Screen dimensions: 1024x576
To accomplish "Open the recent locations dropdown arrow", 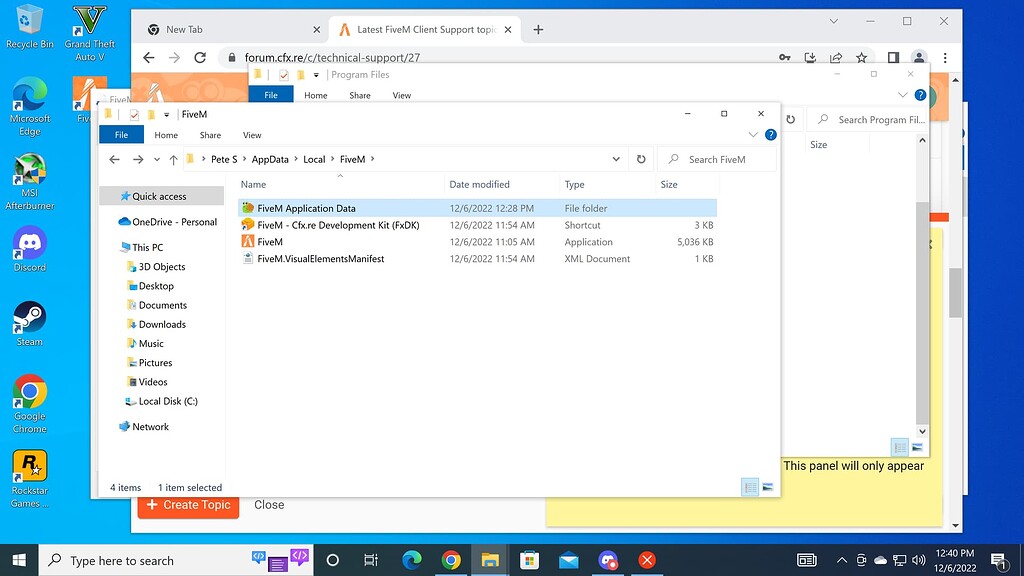I will (x=156, y=159).
